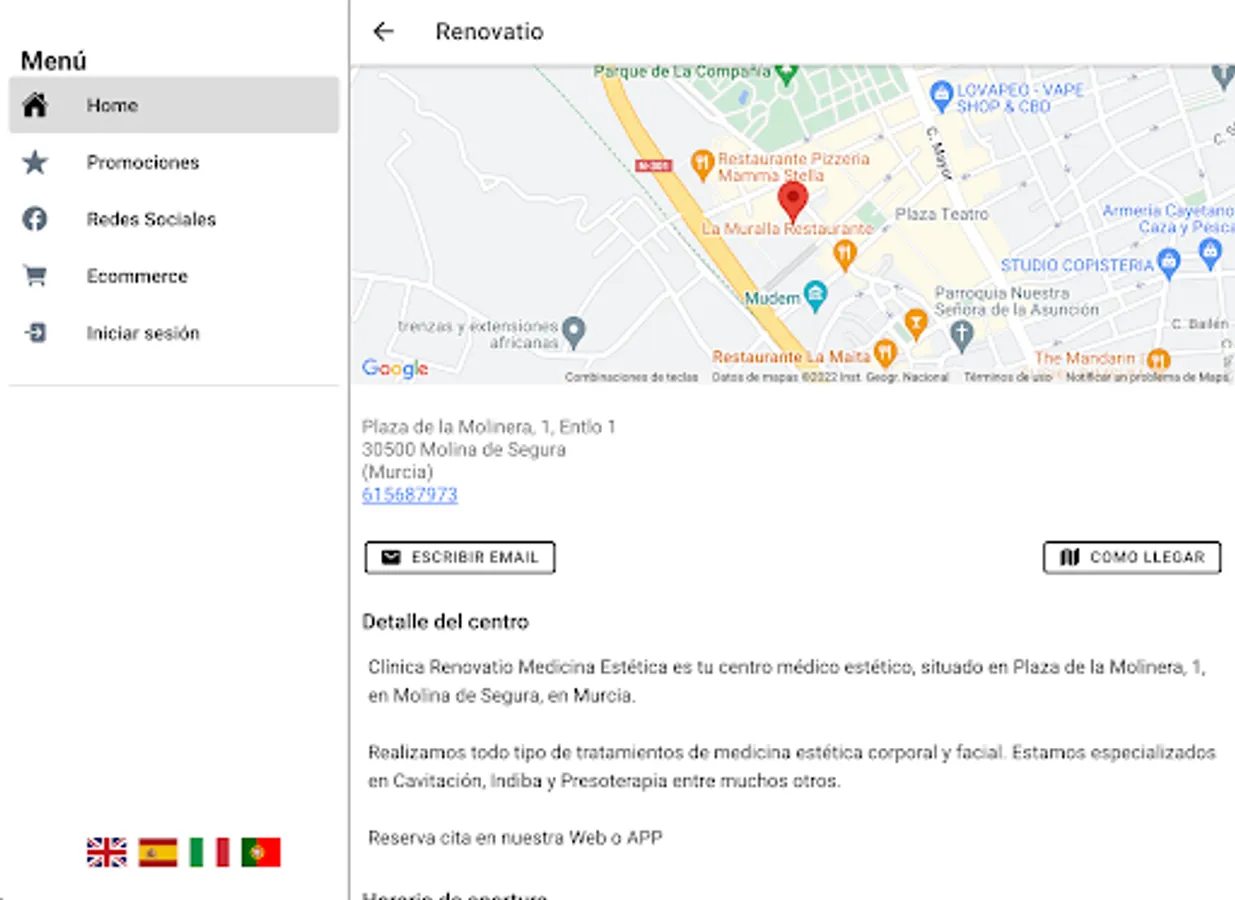The image size is (1235, 900).
Task: Go back using the arrow icon
Action: tap(383, 32)
